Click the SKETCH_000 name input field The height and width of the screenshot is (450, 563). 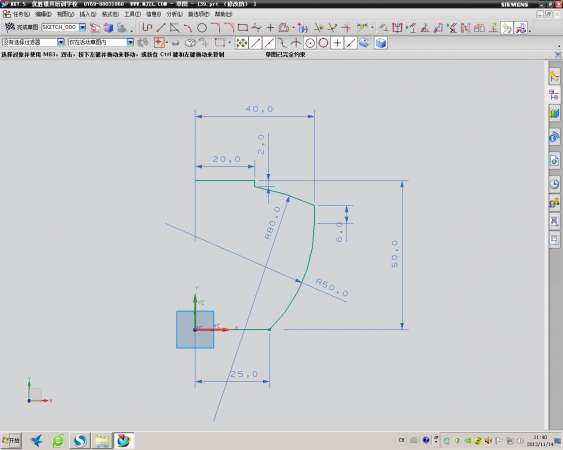(60, 27)
